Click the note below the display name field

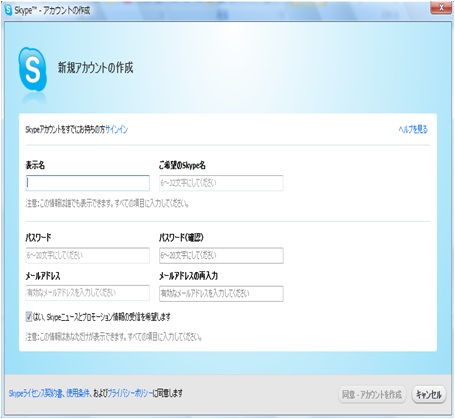(x=107, y=203)
